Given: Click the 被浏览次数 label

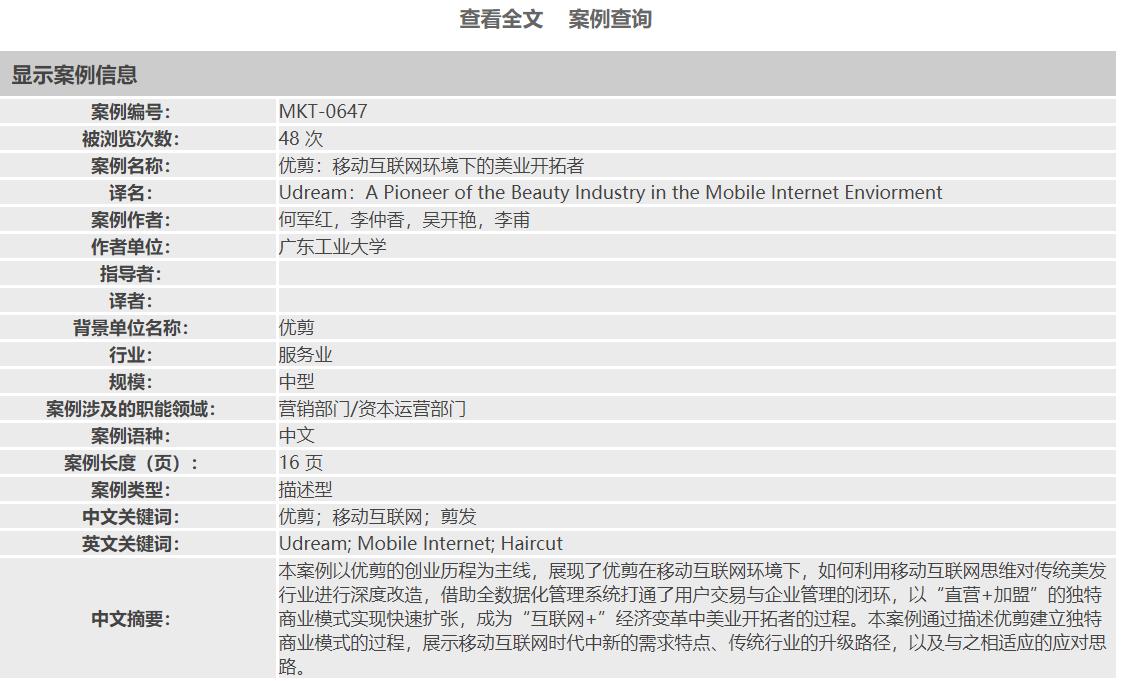Looking at the screenshot, I should [x=130, y=139].
